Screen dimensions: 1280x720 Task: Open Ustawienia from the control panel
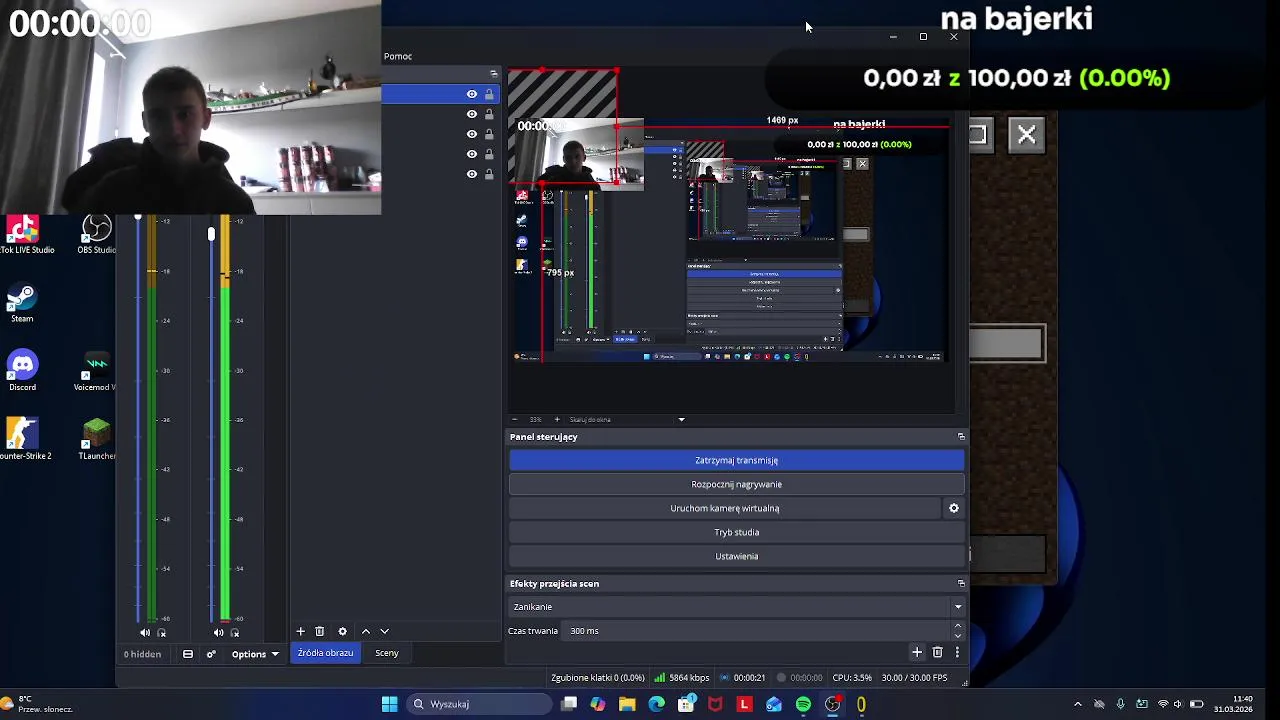pyautogui.click(x=737, y=556)
